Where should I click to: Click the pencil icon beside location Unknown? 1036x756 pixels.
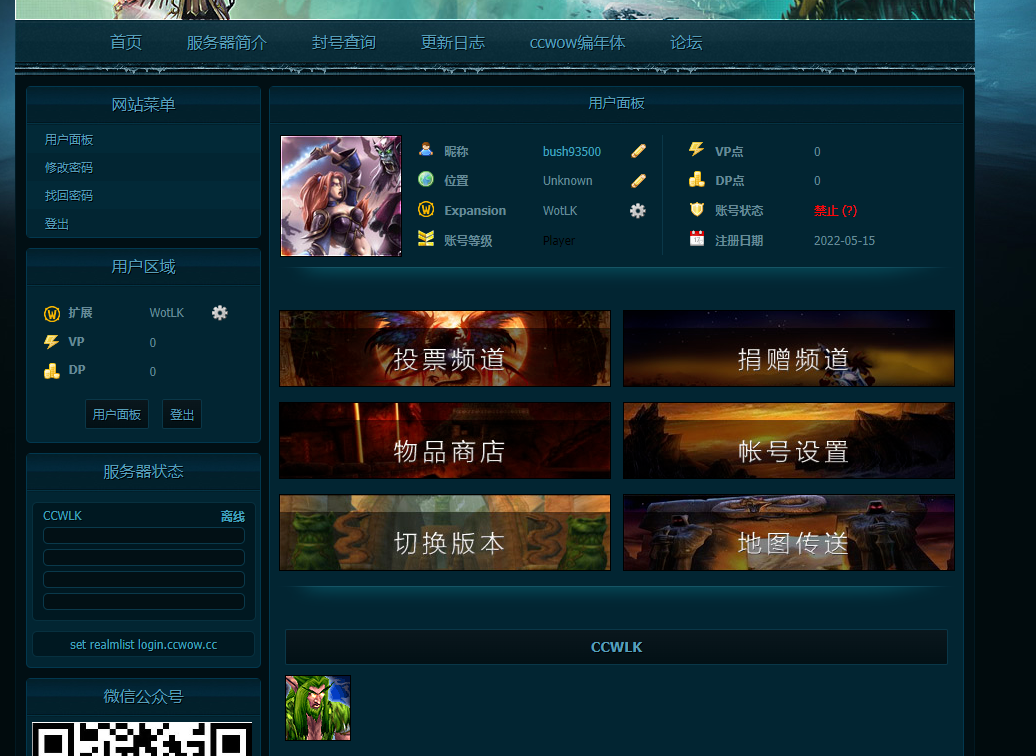(638, 181)
